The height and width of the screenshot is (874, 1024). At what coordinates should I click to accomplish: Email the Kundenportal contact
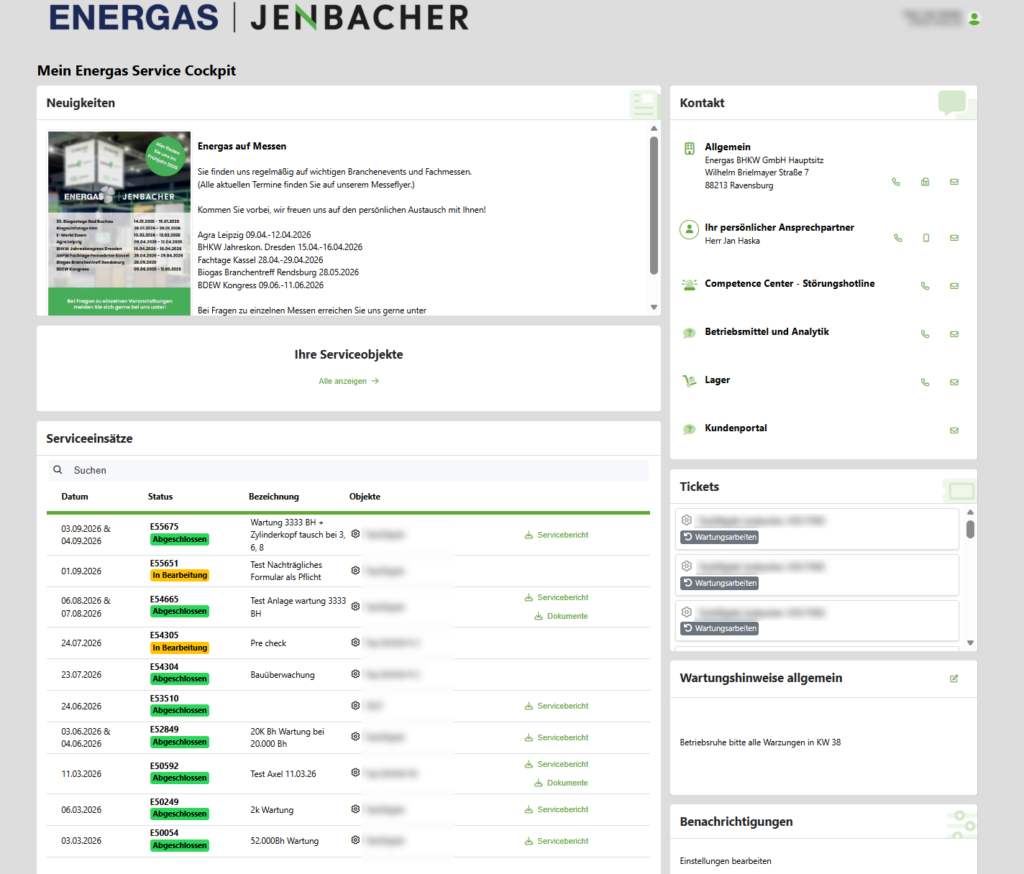pyautogui.click(x=954, y=430)
